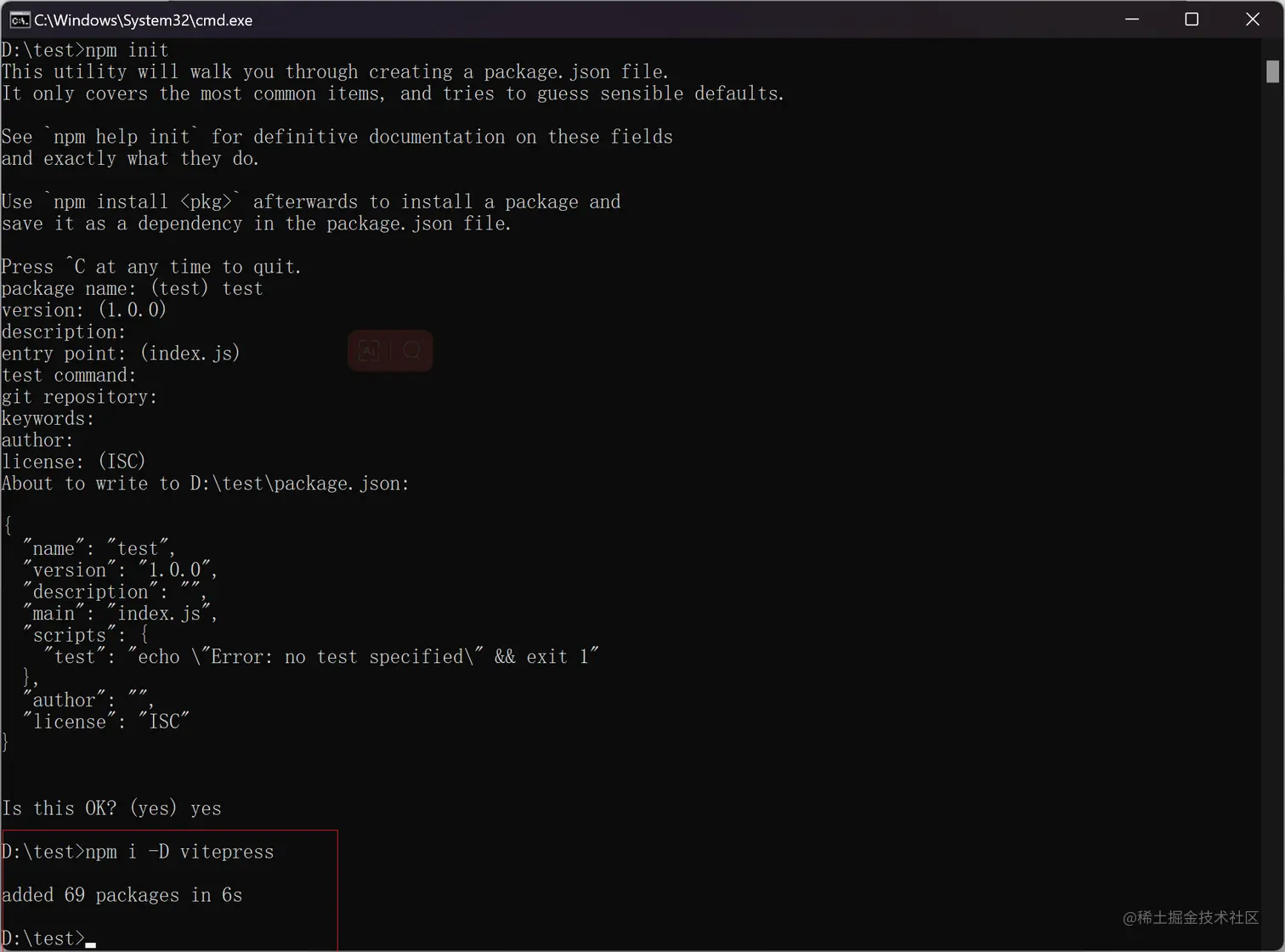
Task: Click the command 'npm i -D vitepress'
Action: click(179, 852)
